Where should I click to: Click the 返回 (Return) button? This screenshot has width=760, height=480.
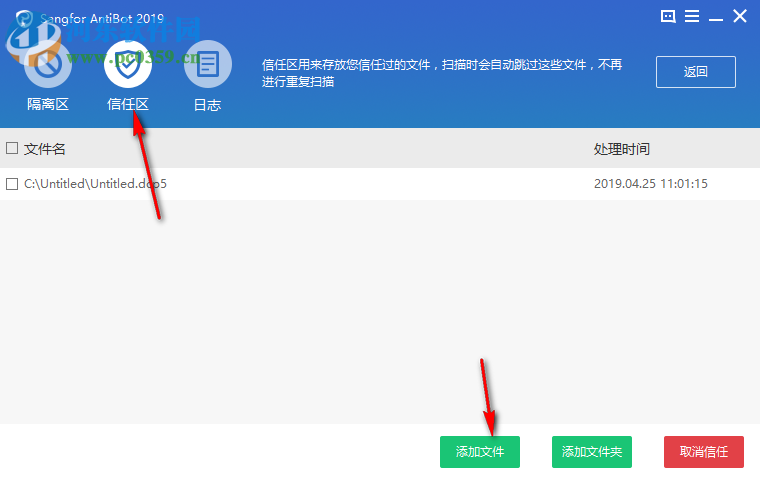coord(696,72)
